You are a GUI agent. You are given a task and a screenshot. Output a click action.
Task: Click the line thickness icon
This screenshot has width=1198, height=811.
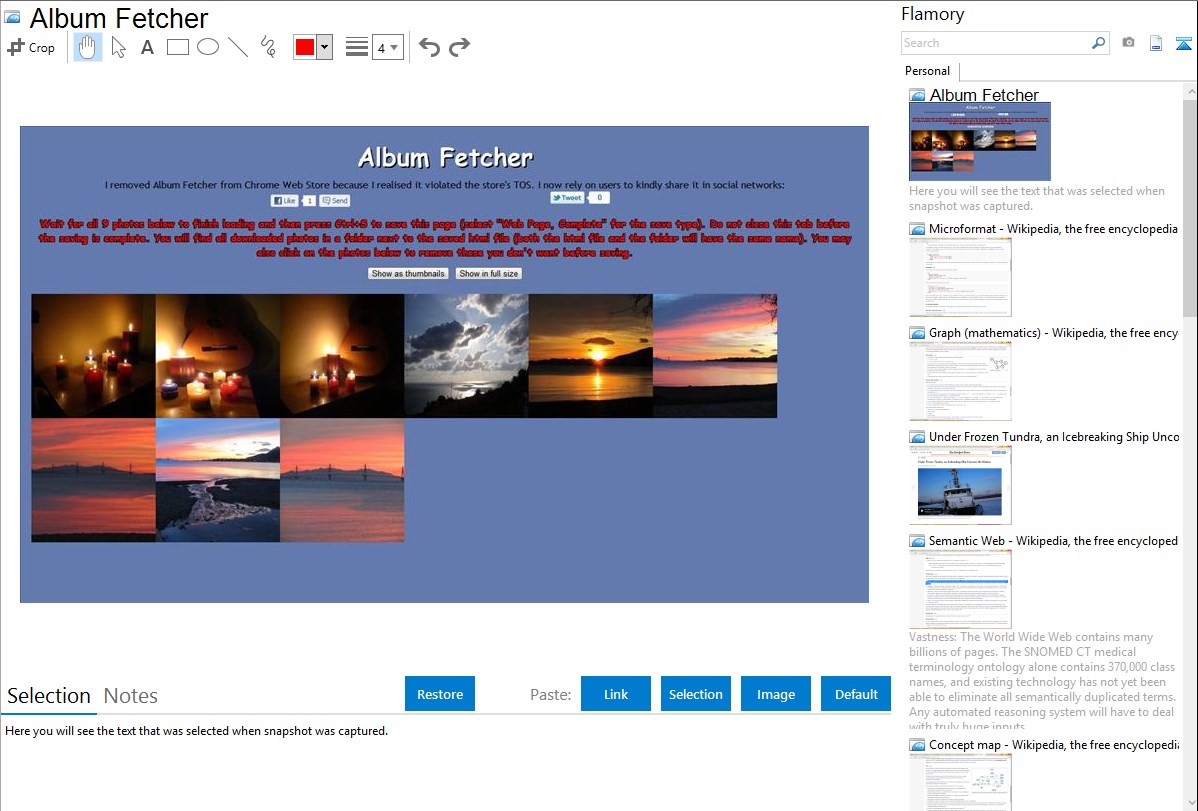[x=357, y=47]
